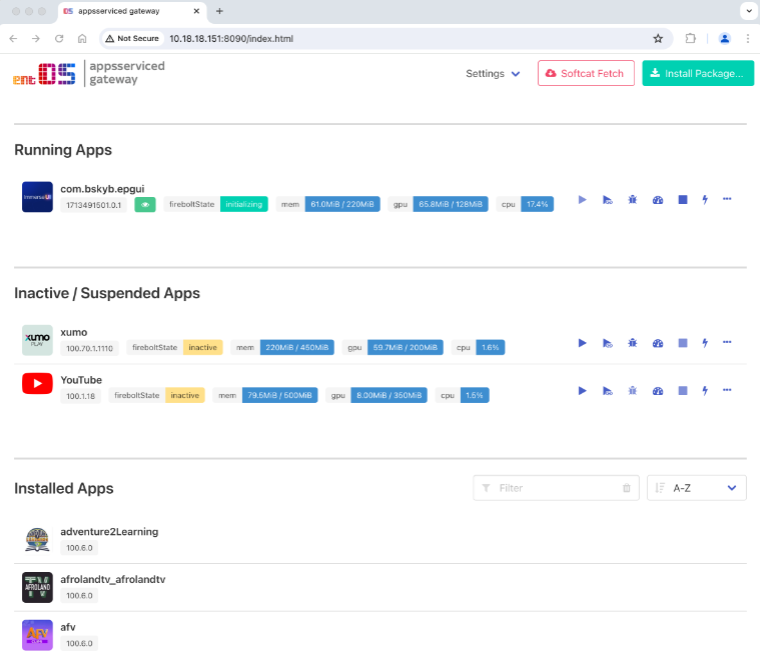
Task: Stop com.bskyb.epgui using the square icon
Action: coord(682,200)
